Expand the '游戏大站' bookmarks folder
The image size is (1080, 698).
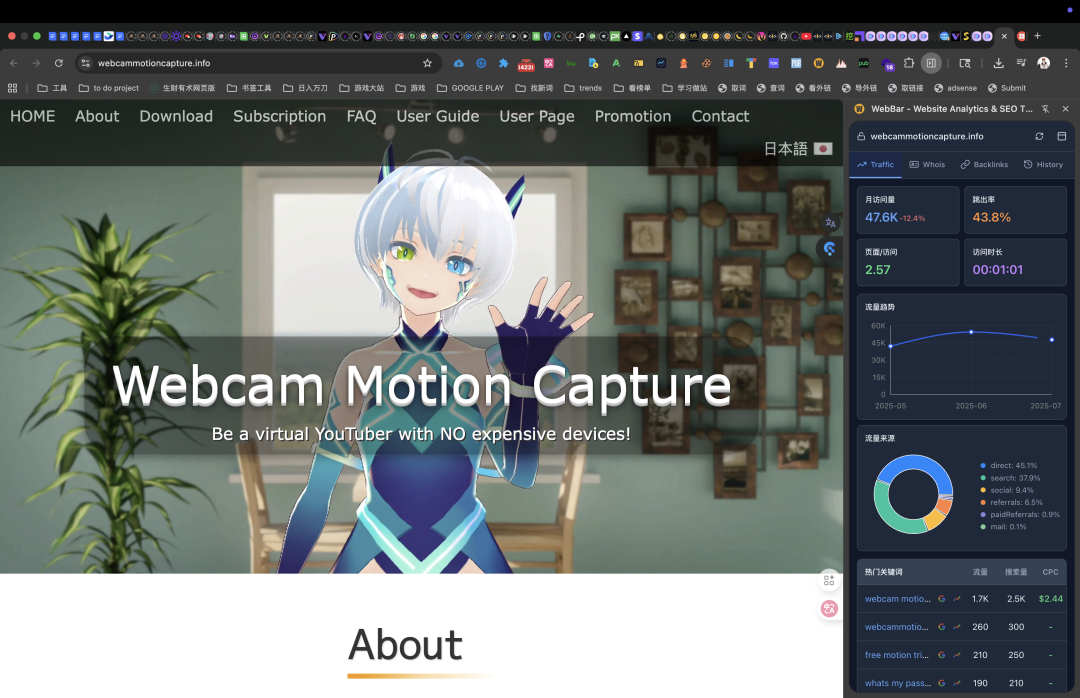point(362,88)
